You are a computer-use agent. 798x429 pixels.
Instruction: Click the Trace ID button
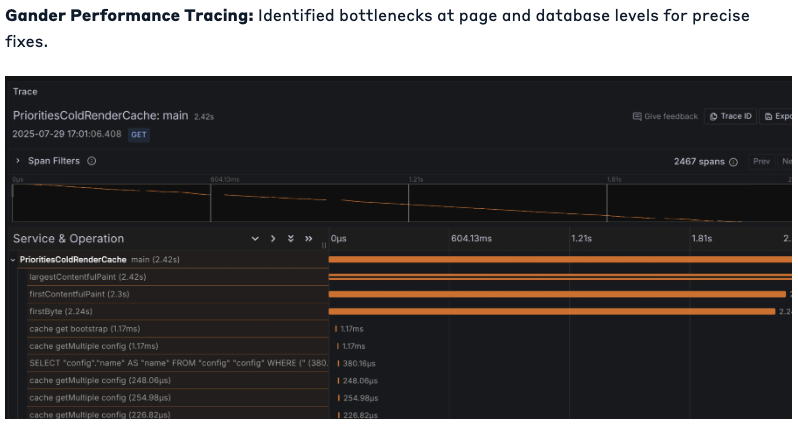click(x=730, y=117)
